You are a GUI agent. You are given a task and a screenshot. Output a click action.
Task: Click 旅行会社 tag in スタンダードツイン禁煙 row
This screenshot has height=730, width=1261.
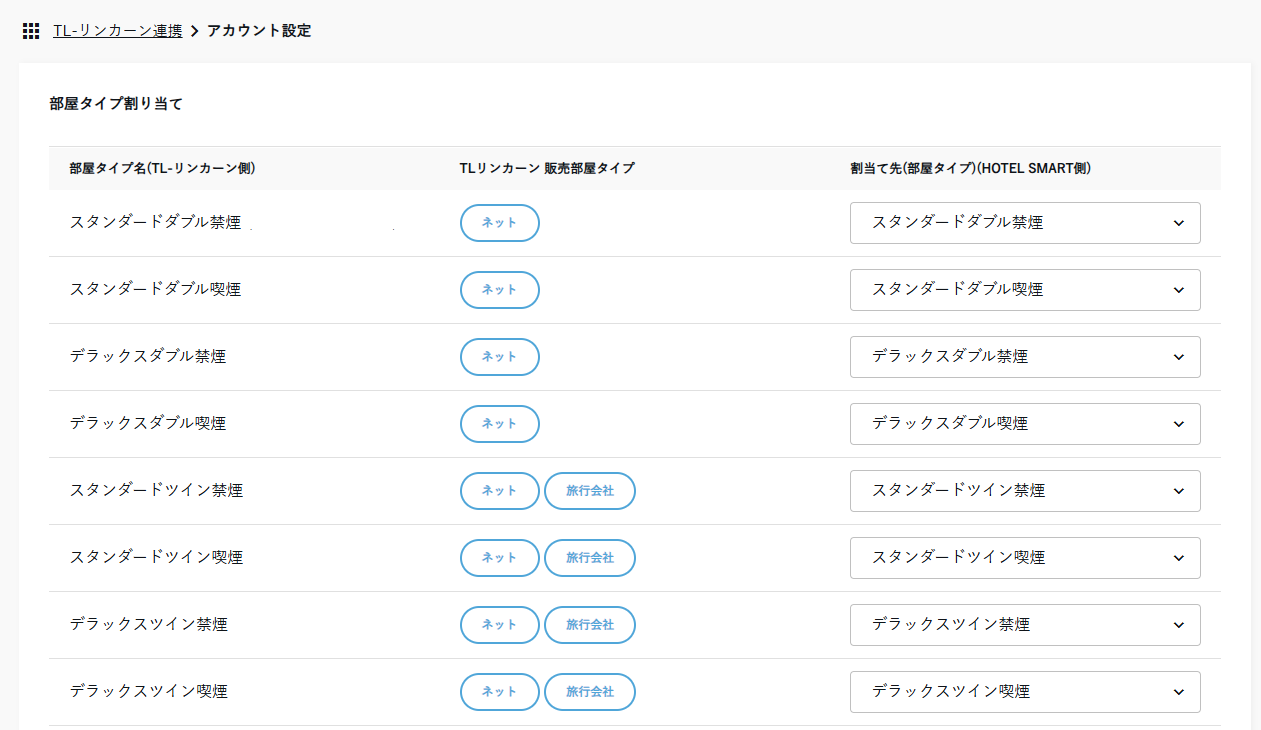coord(589,491)
